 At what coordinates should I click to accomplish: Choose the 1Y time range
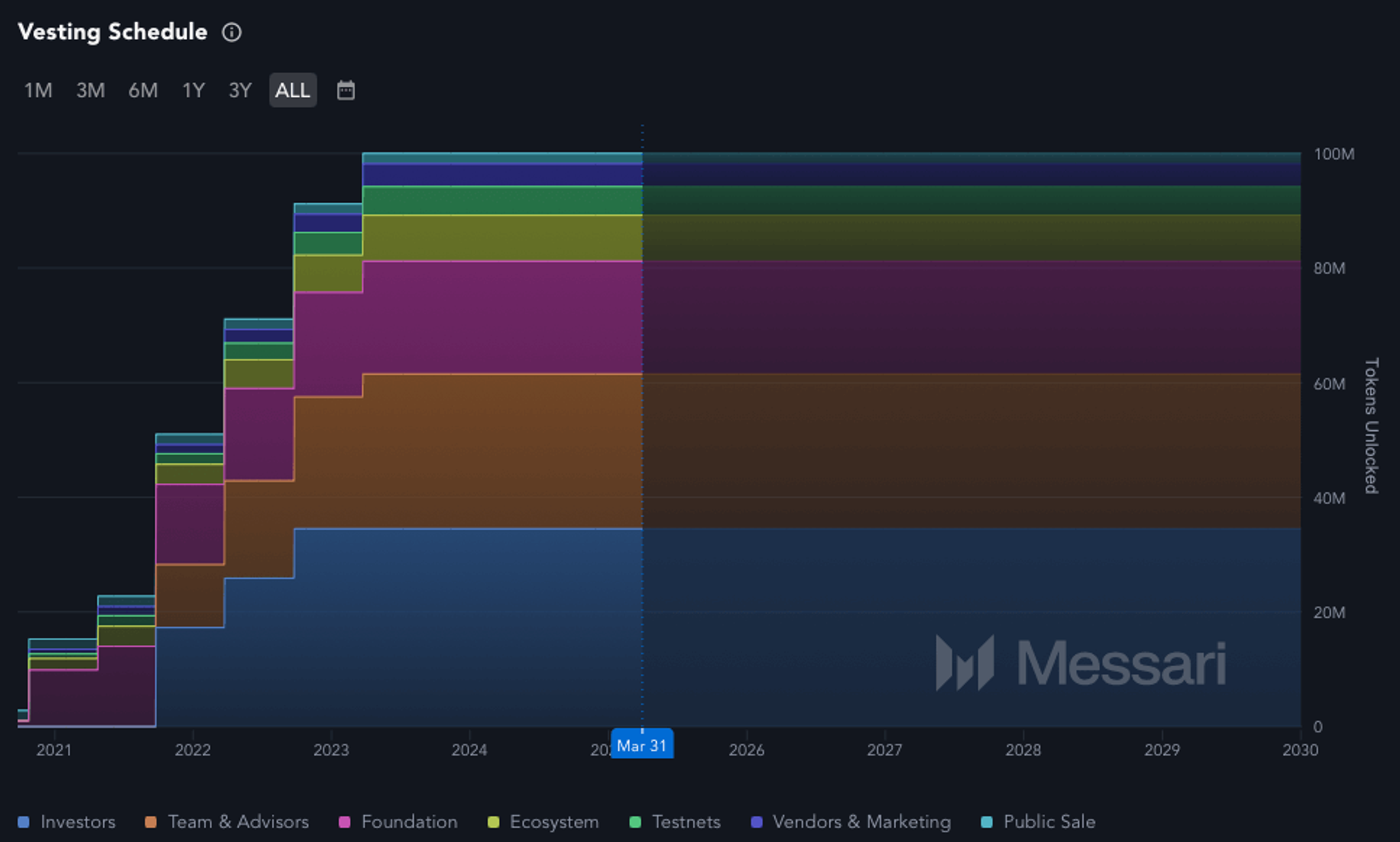coord(193,90)
